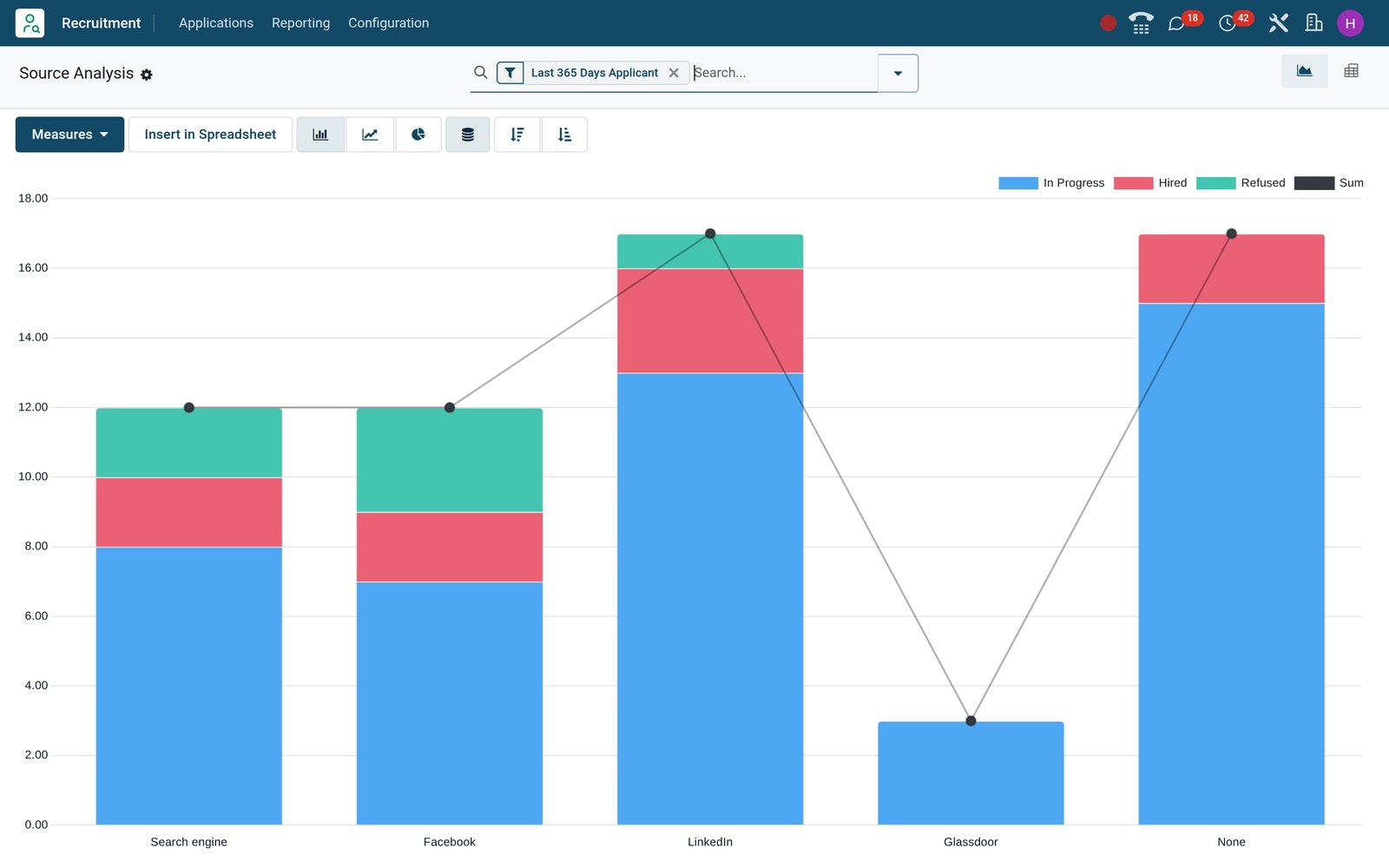Toggle stacked chart display
This screenshot has width=1389, height=868.
[x=468, y=135]
